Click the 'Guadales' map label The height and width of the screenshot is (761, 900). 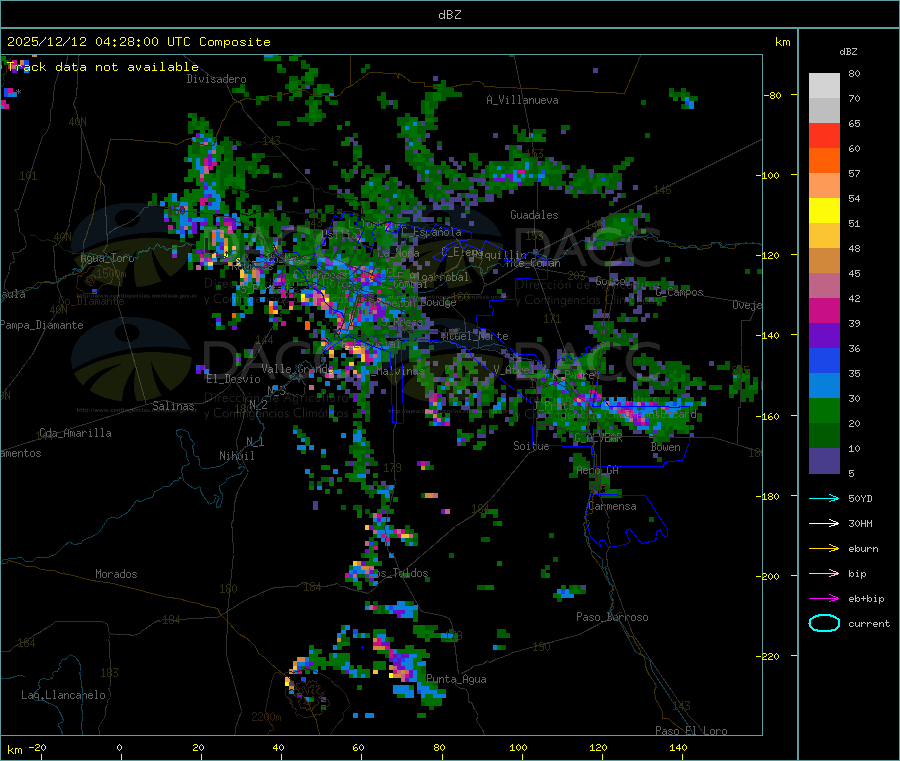(x=534, y=215)
